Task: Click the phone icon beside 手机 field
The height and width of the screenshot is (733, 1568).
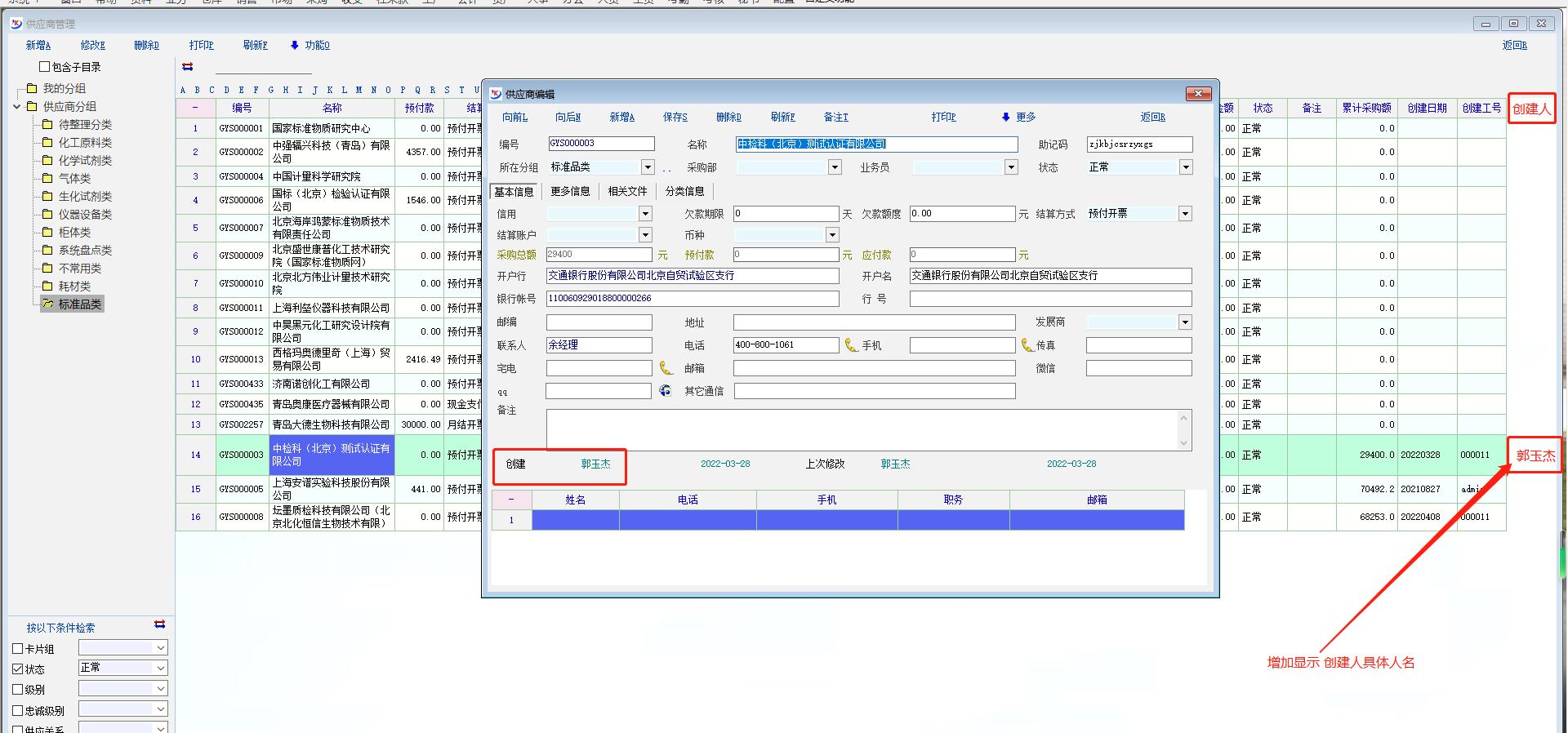Action: [x=1027, y=345]
